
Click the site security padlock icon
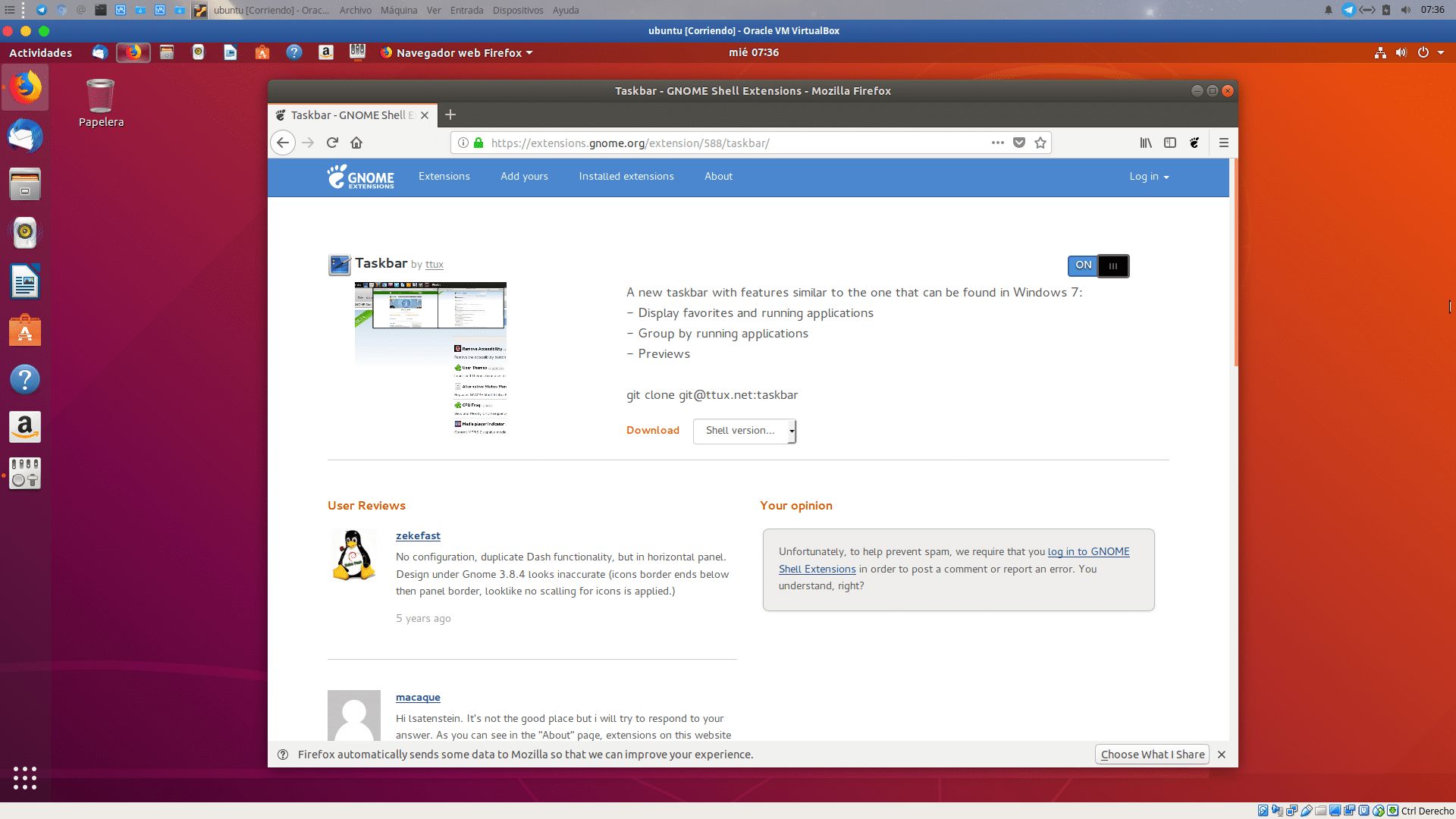tap(479, 143)
